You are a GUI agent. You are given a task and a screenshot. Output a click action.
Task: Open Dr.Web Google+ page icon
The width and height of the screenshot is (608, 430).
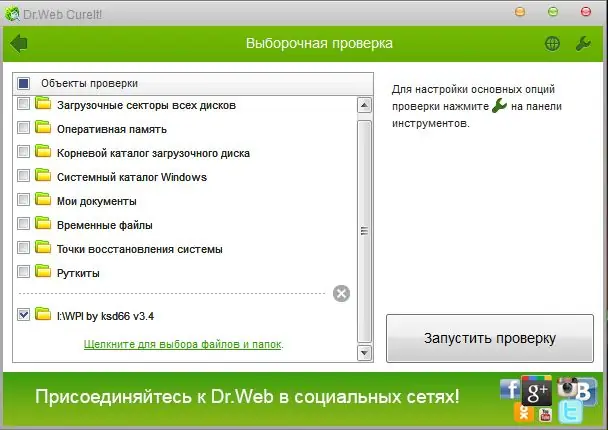coord(537,390)
